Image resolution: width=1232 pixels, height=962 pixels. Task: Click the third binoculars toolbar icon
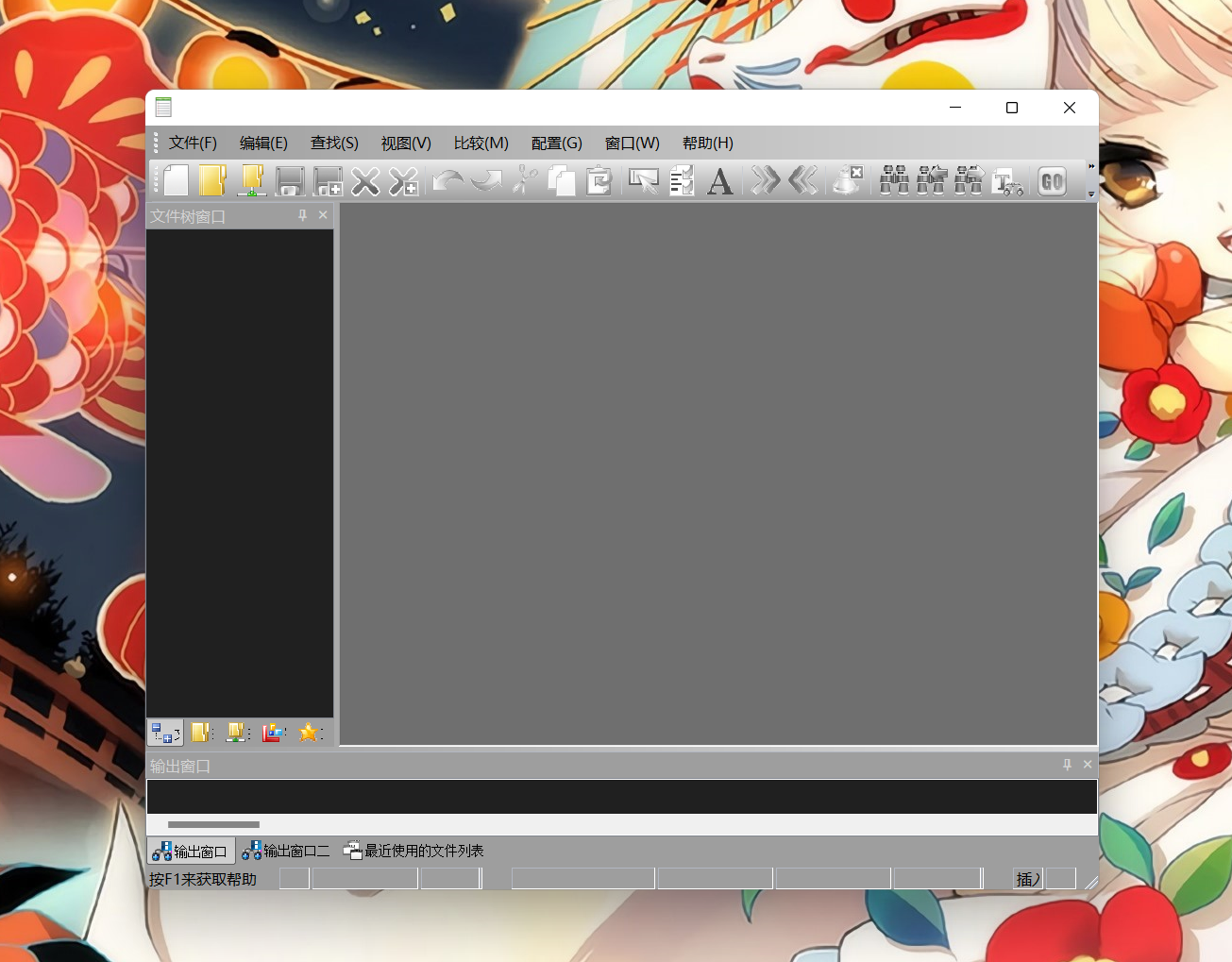click(970, 180)
